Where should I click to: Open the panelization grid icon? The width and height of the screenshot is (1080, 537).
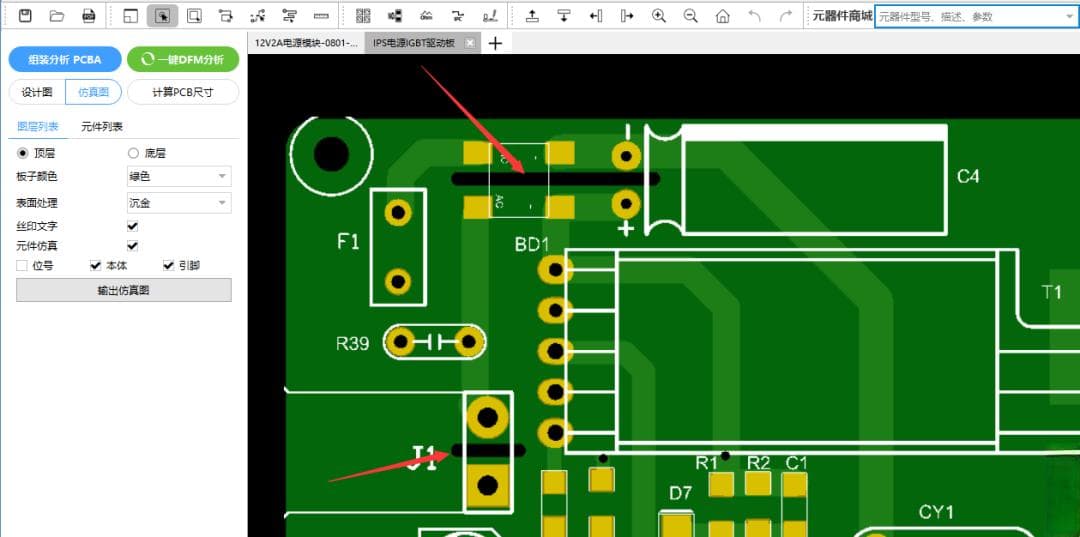click(x=363, y=16)
